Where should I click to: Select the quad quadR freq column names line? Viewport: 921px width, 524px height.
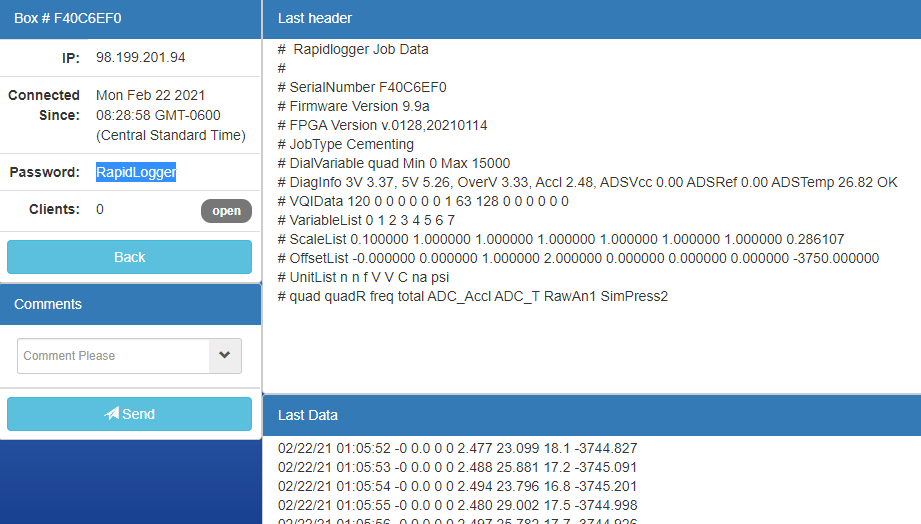[x=473, y=296]
